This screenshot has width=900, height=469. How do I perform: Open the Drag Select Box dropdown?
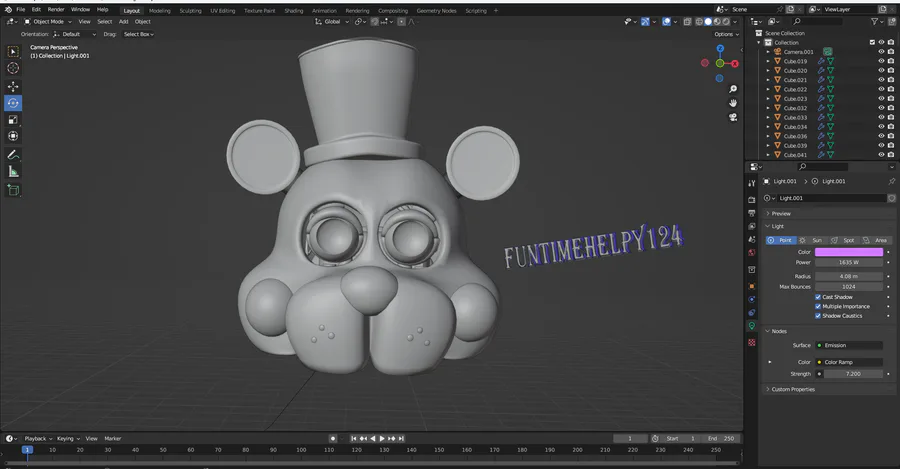[138, 34]
